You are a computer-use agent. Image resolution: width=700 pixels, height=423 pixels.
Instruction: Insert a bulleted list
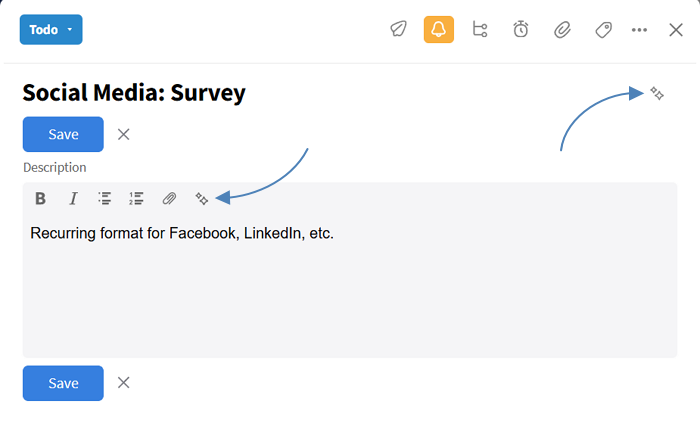[104, 198]
